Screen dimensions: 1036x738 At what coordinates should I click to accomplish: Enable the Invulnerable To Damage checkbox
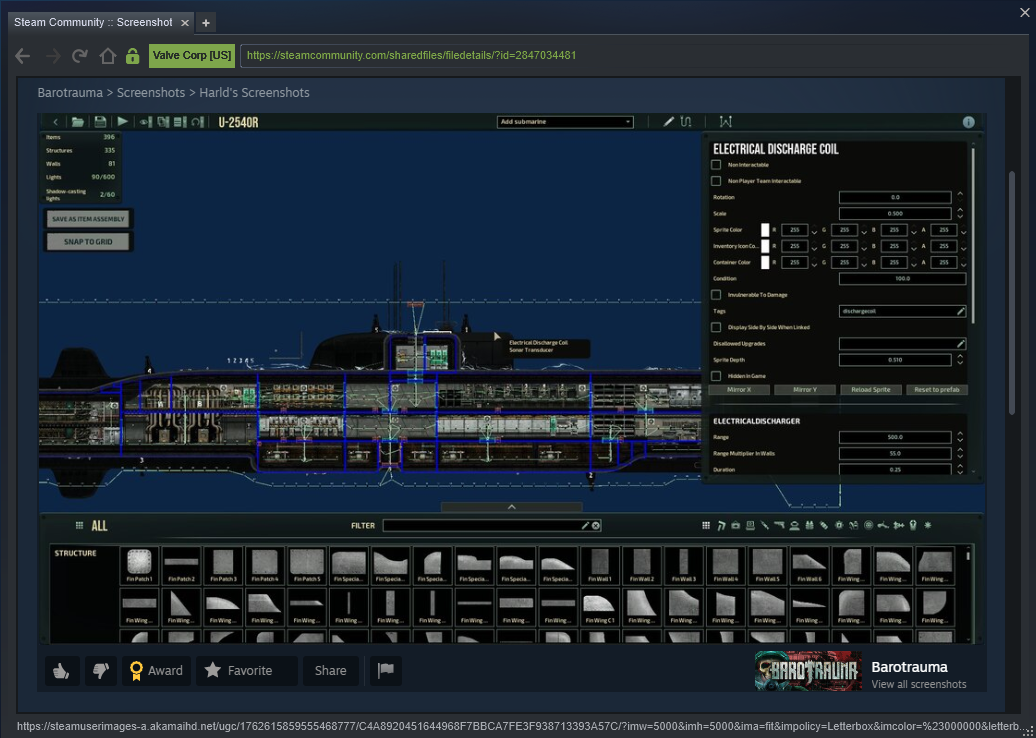716,295
